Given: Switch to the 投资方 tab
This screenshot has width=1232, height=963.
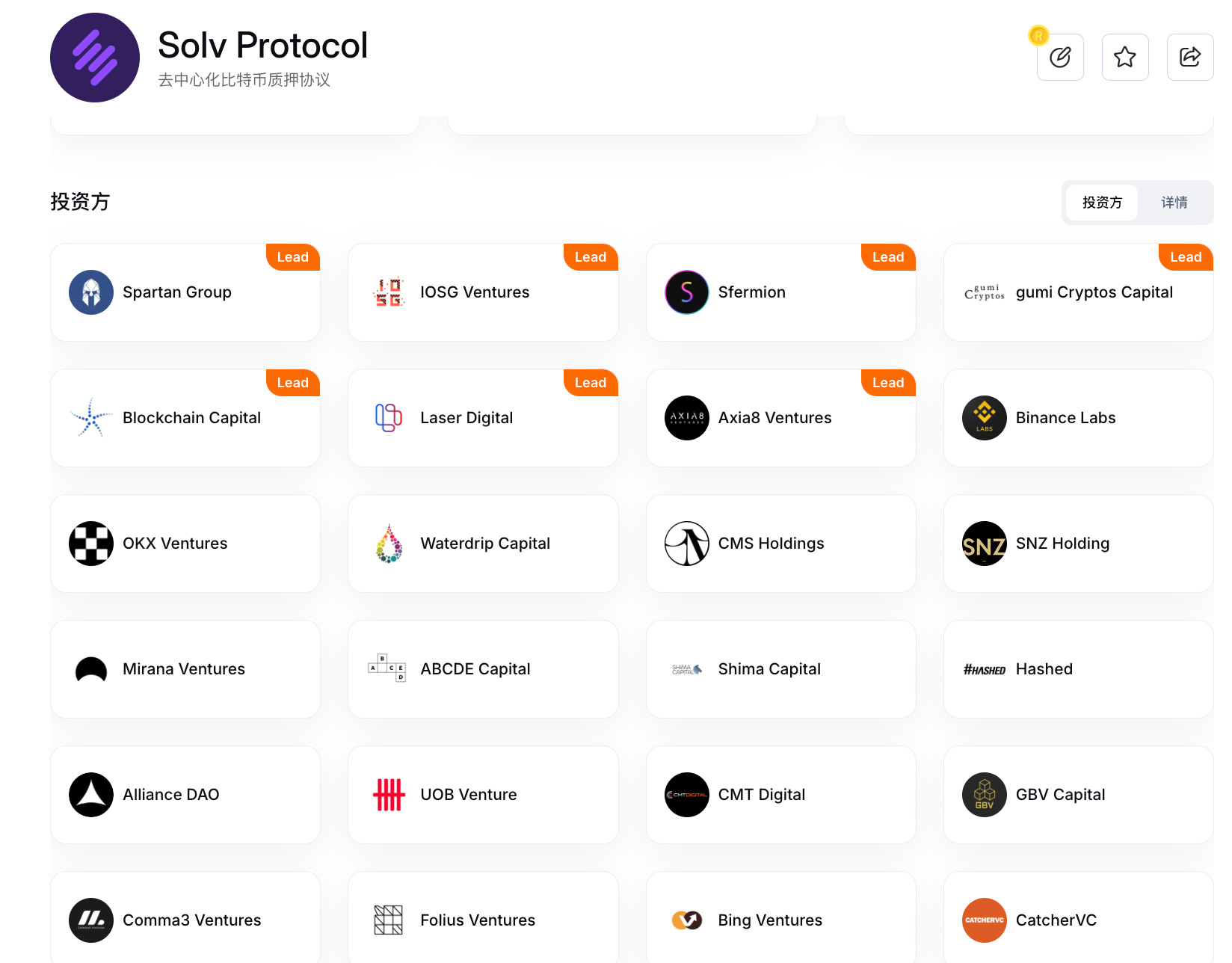Looking at the screenshot, I should coord(1102,203).
